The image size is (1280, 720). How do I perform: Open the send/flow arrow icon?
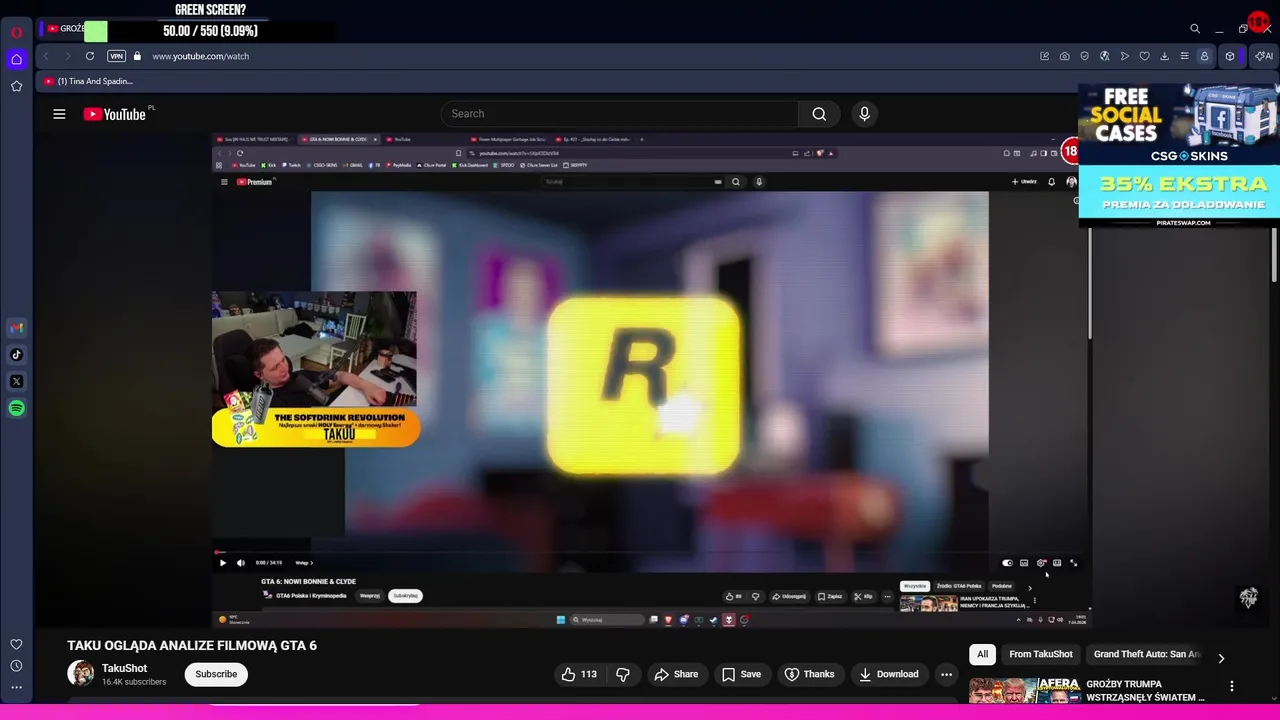pos(1124,56)
